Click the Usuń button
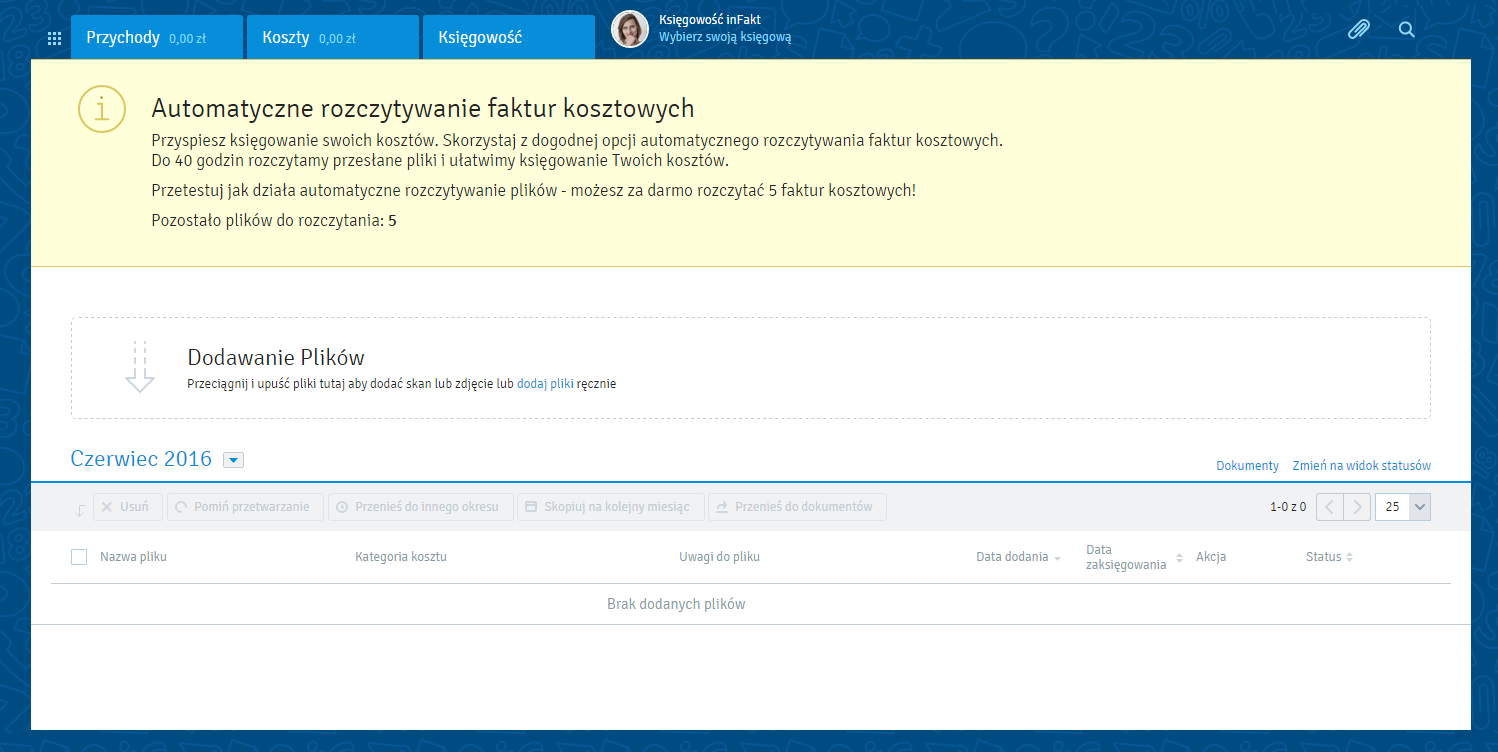Viewport: 1498px width, 752px height. coord(128,507)
